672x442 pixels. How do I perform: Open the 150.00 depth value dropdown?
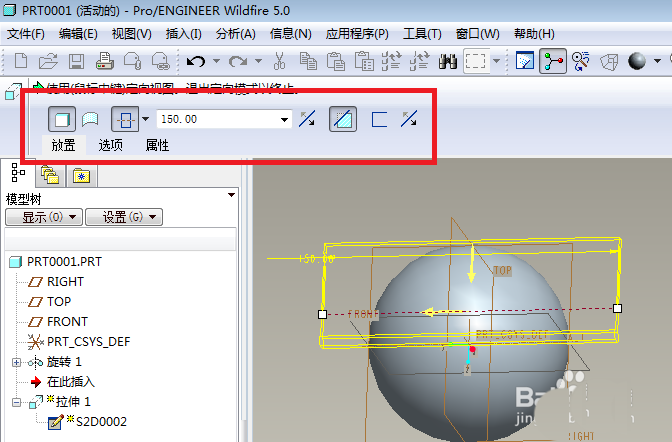(284, 119)
